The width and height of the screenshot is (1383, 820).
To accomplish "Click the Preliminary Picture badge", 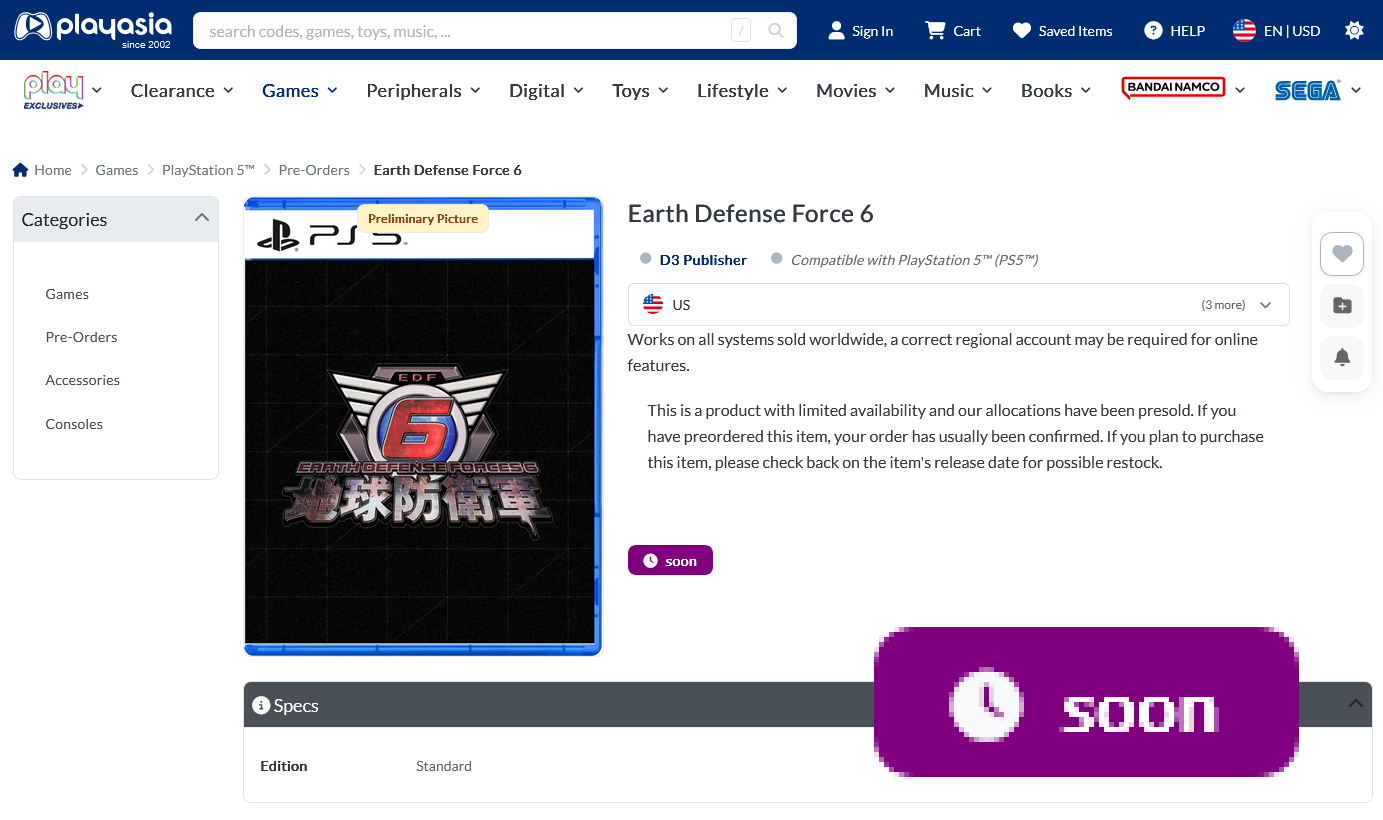I will [423, 218].
